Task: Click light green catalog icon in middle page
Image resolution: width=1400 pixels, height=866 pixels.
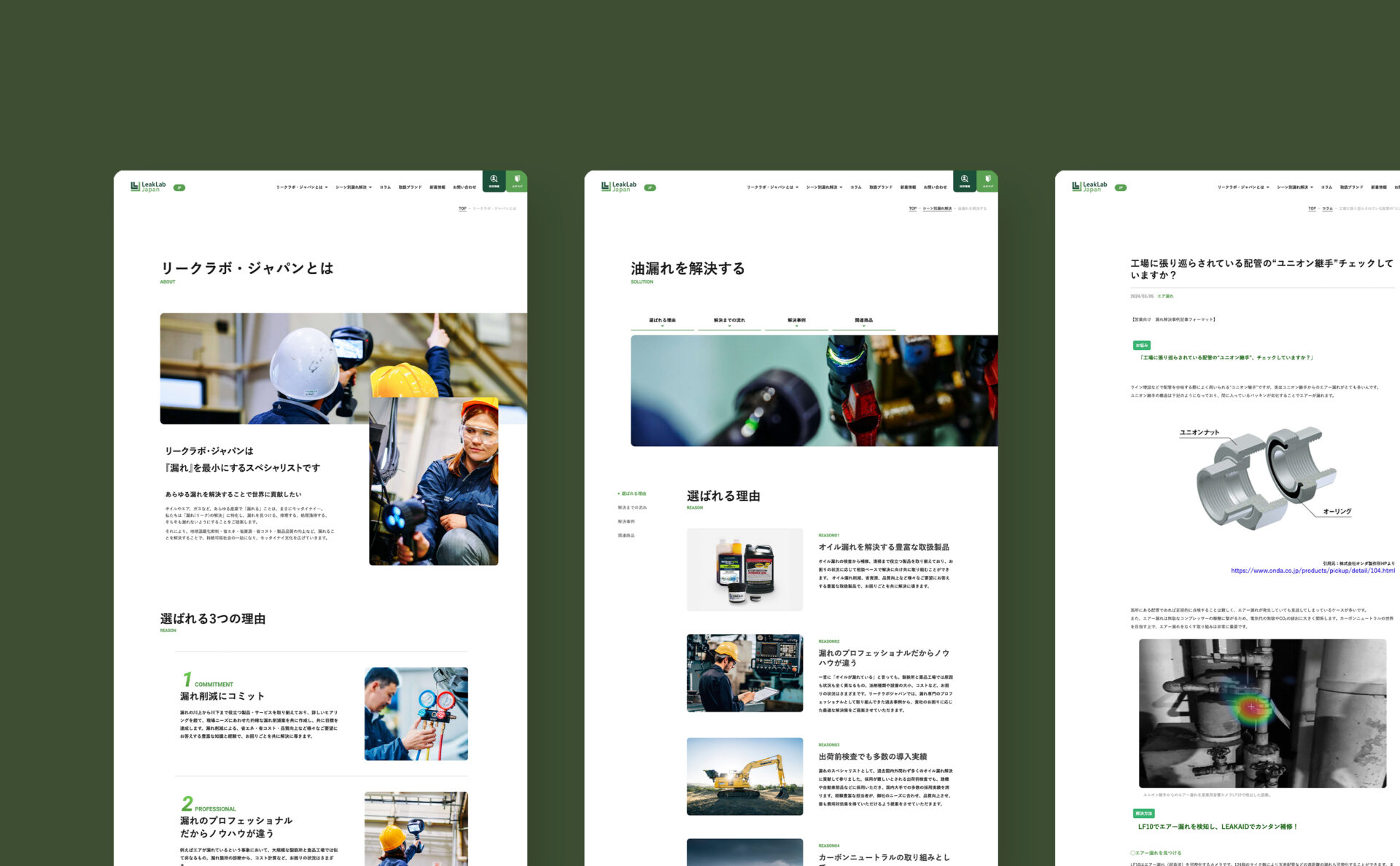Action: (987, 181)
